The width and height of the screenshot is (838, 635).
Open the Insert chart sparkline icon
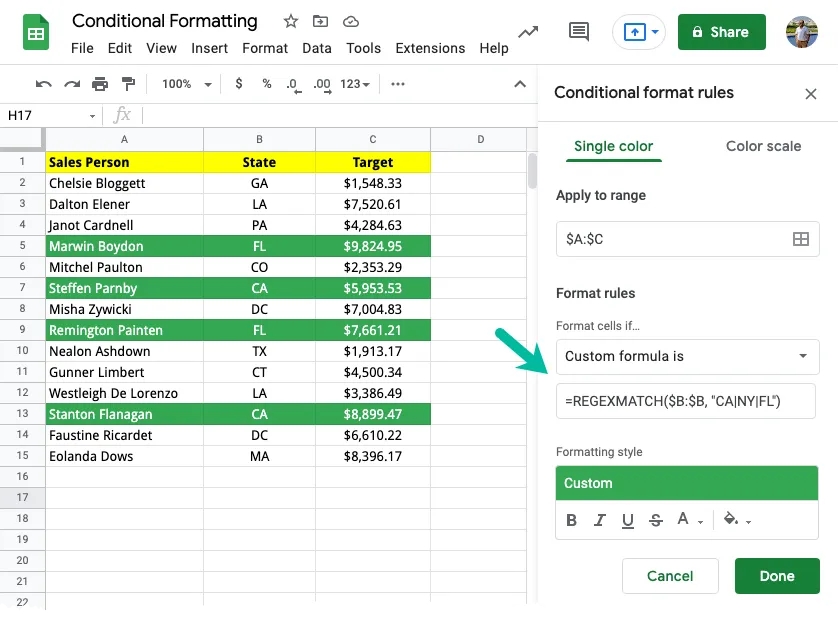click(528, 32)
